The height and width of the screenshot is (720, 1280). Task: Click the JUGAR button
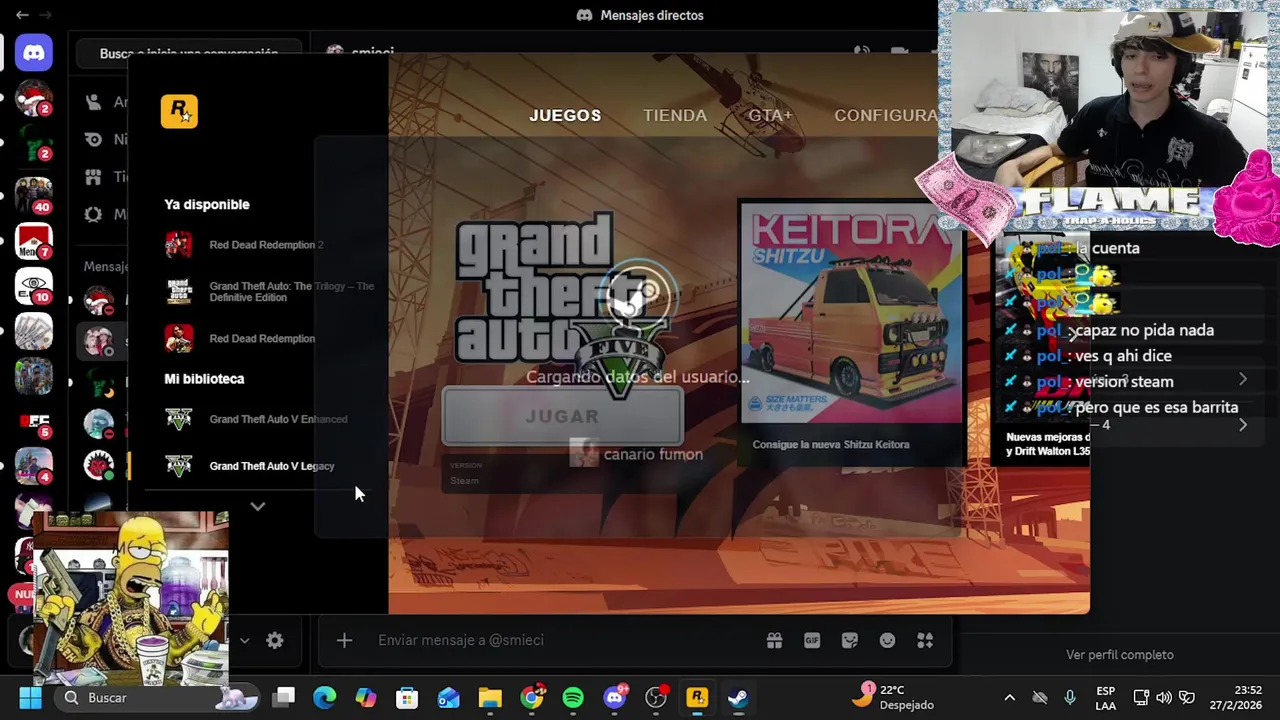coord(563,416)
